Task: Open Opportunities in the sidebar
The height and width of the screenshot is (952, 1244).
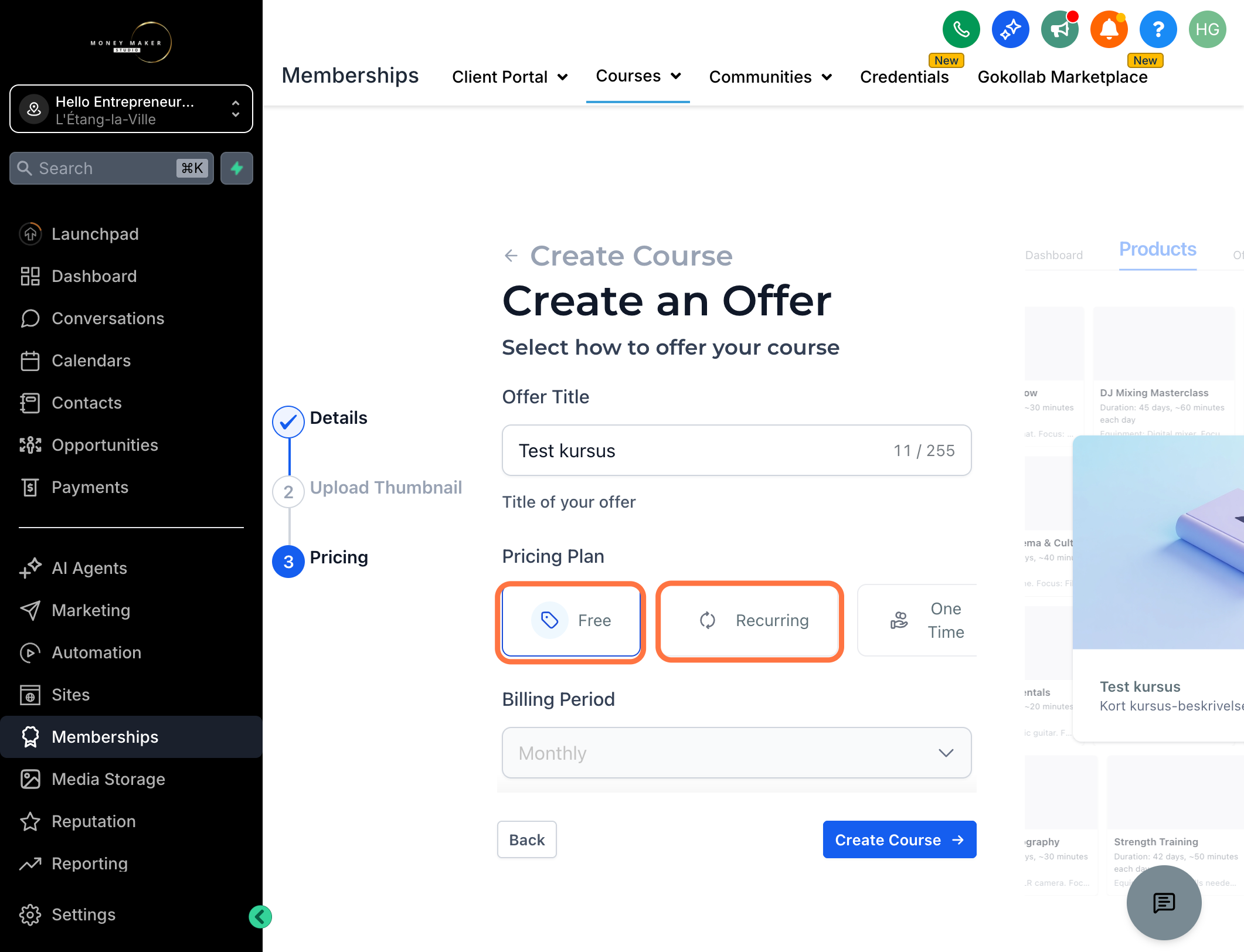Action: [x=131, y=445]
